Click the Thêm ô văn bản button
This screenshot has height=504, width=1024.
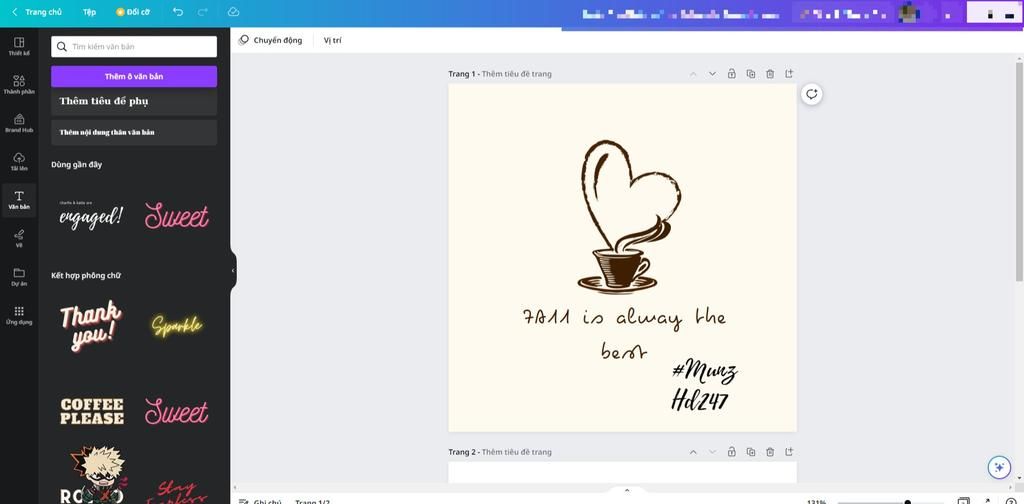[x=134, y=76]
